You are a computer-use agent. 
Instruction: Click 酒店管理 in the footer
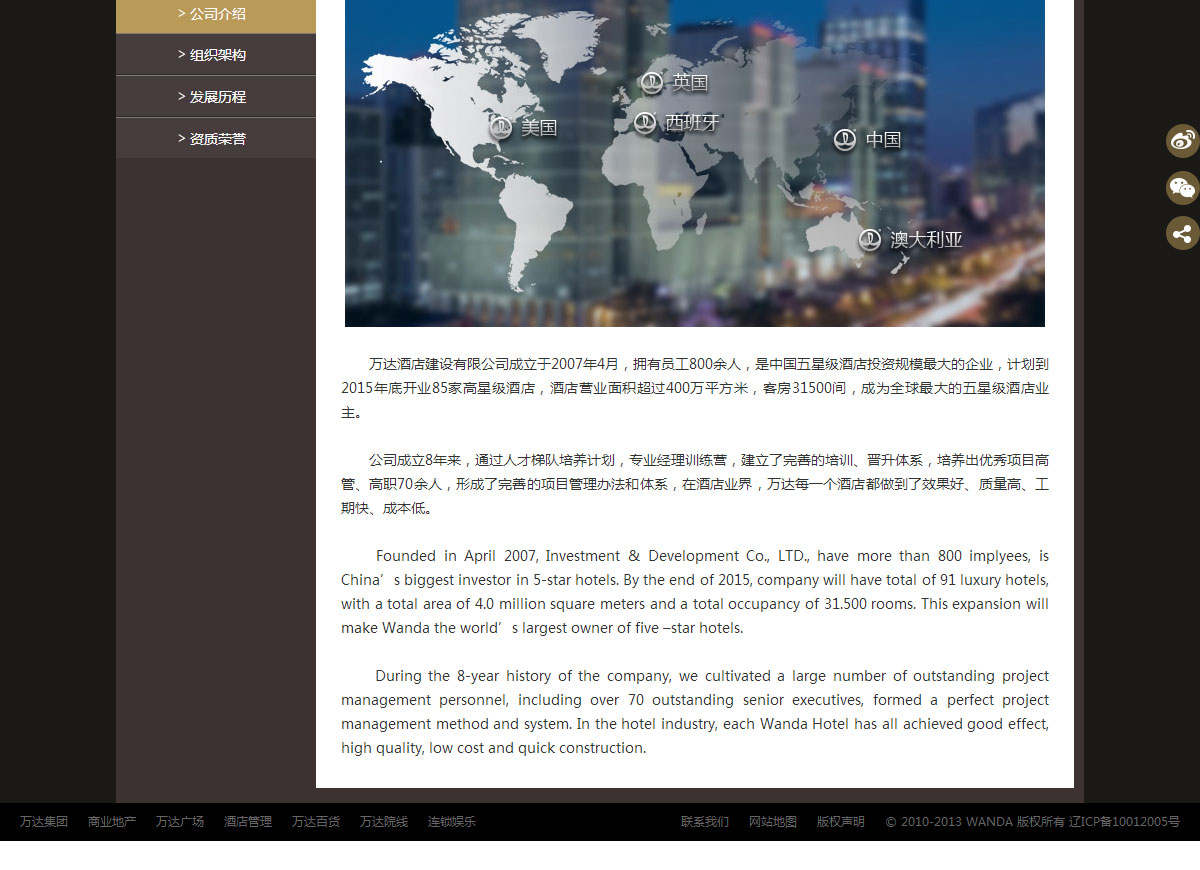[x=248, y=822]
